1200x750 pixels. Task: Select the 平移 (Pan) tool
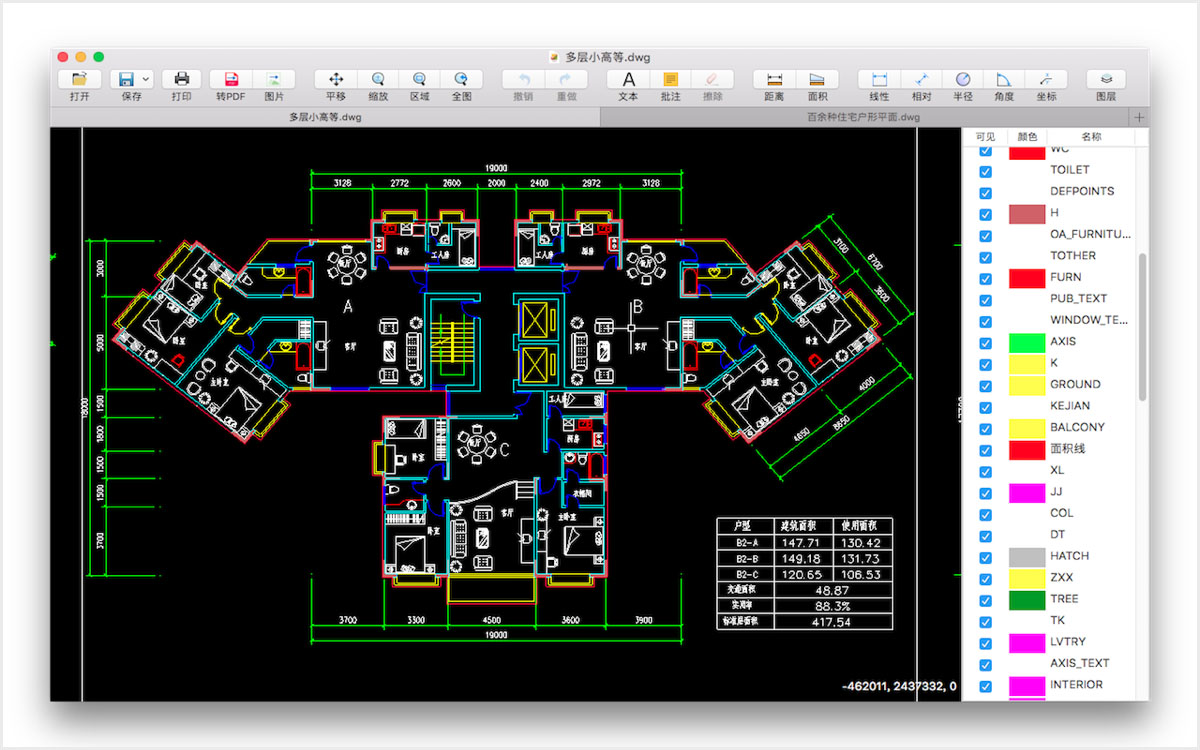(x=336, y=79)
